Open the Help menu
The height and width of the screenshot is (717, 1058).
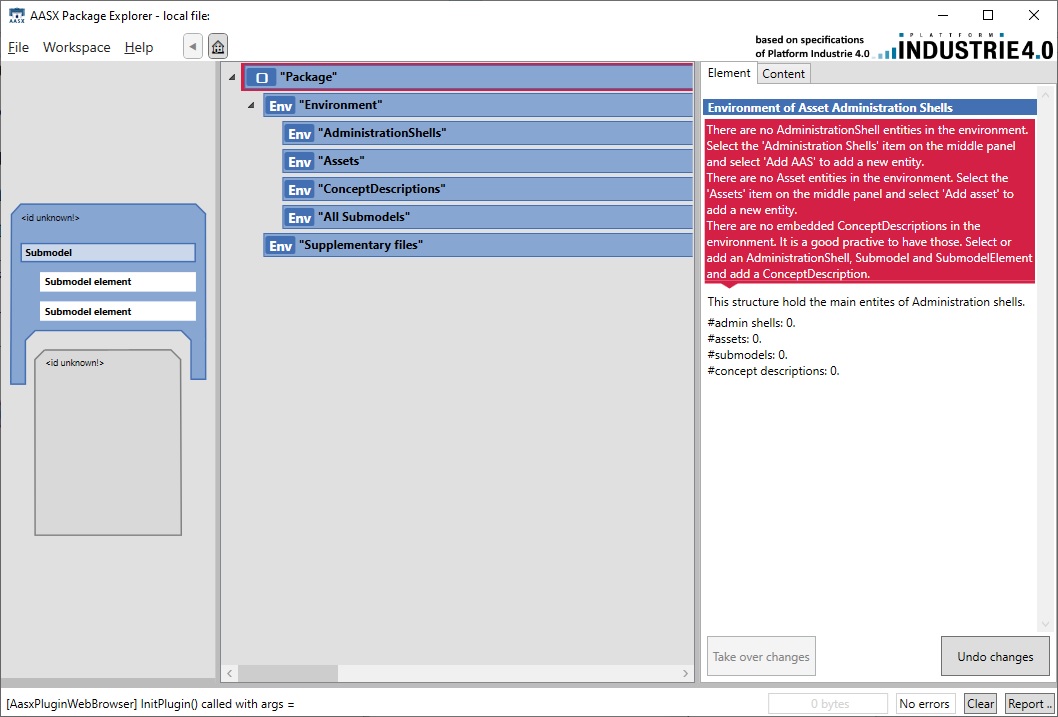[139, 47]
